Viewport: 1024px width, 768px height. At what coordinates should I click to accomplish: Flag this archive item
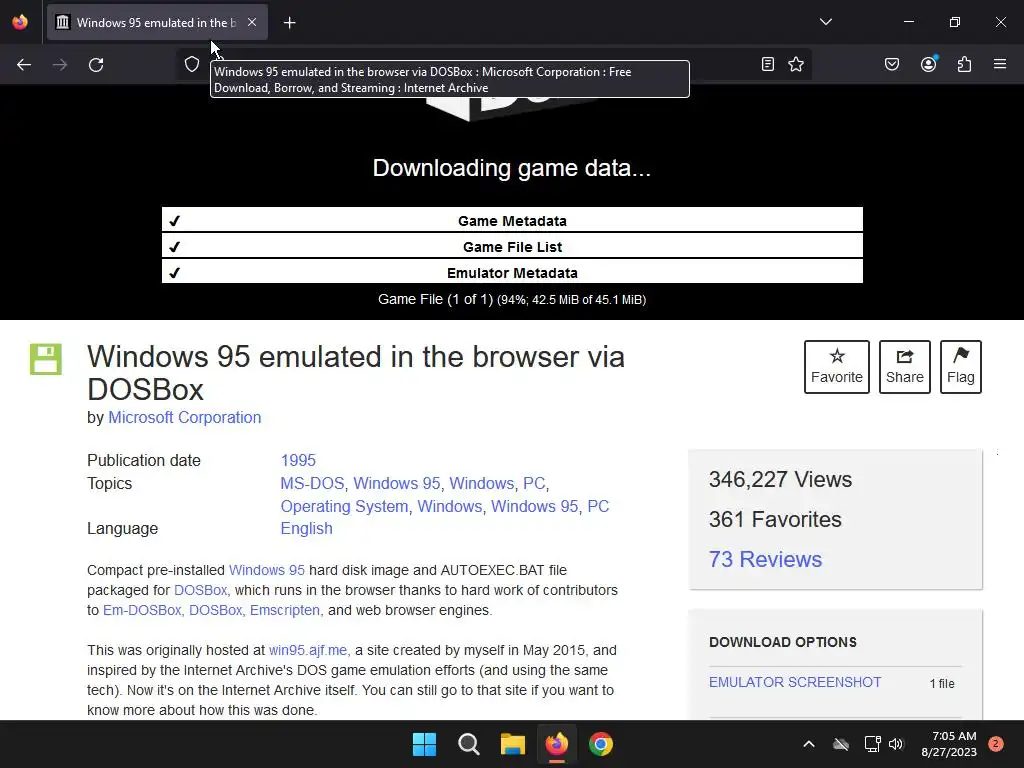click(x=961, y=366)
